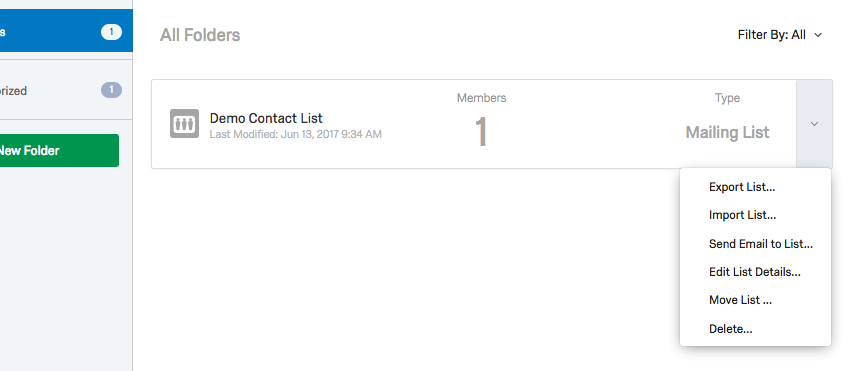Open Edit List Details... option
850x371 pixels.
[755, 272]
